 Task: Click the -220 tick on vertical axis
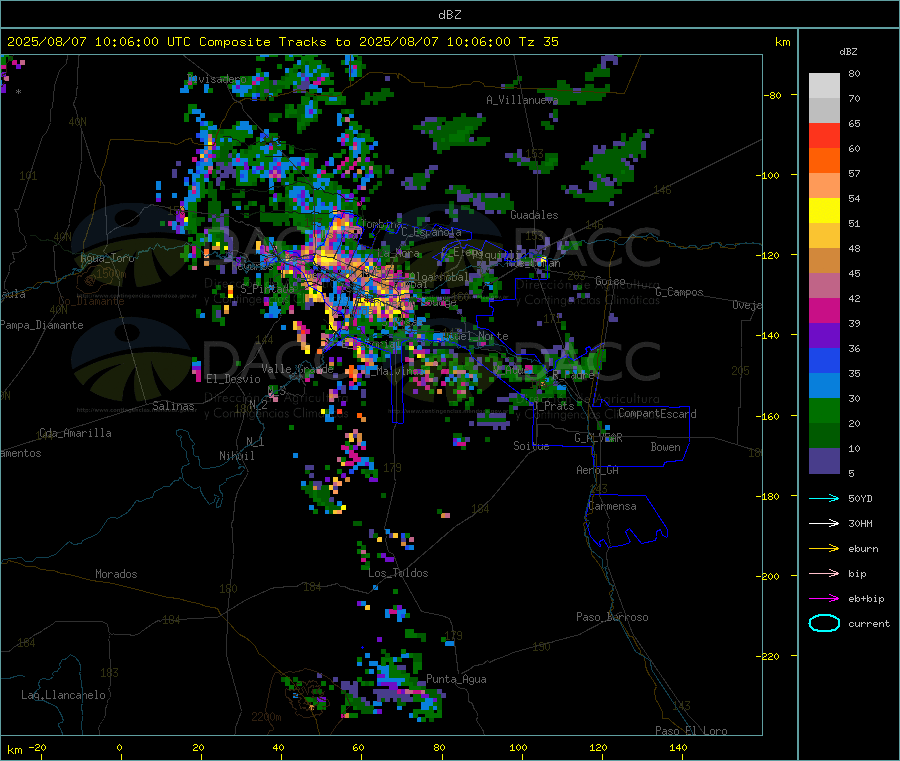click(770, 656)
